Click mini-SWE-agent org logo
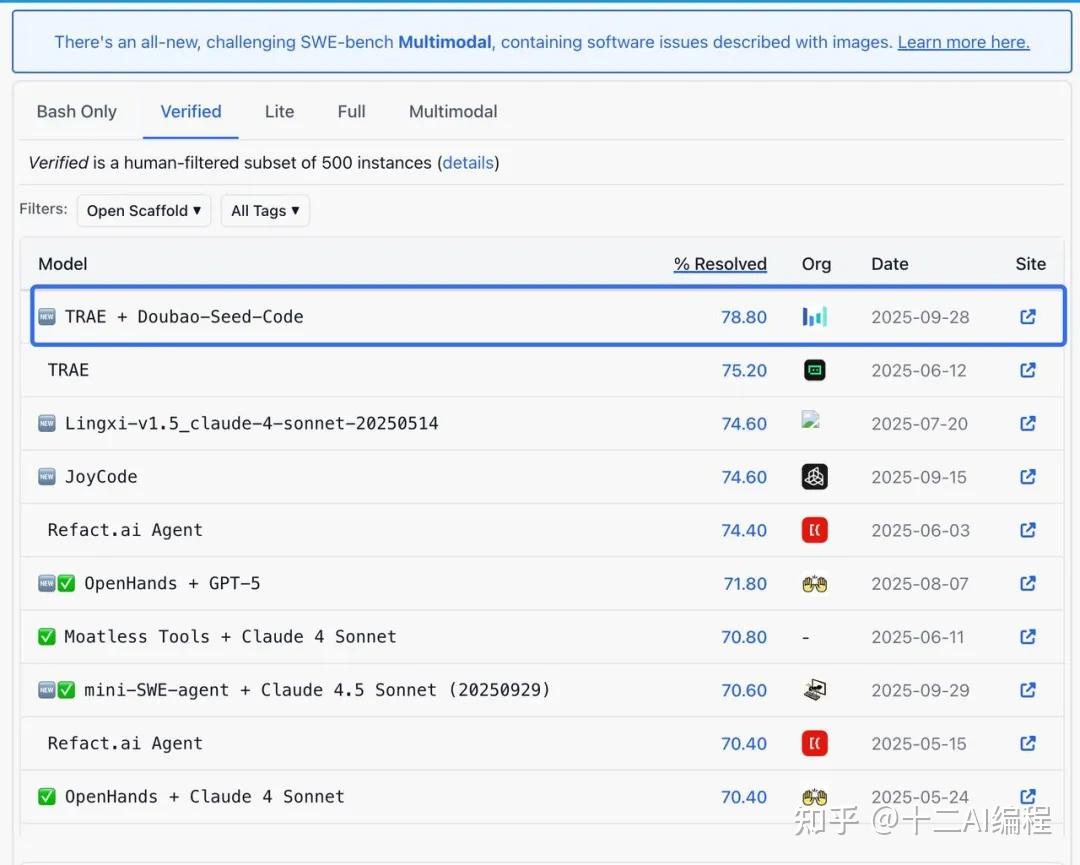The height and width of the screenshot is (865, 1080). point(815,690)
